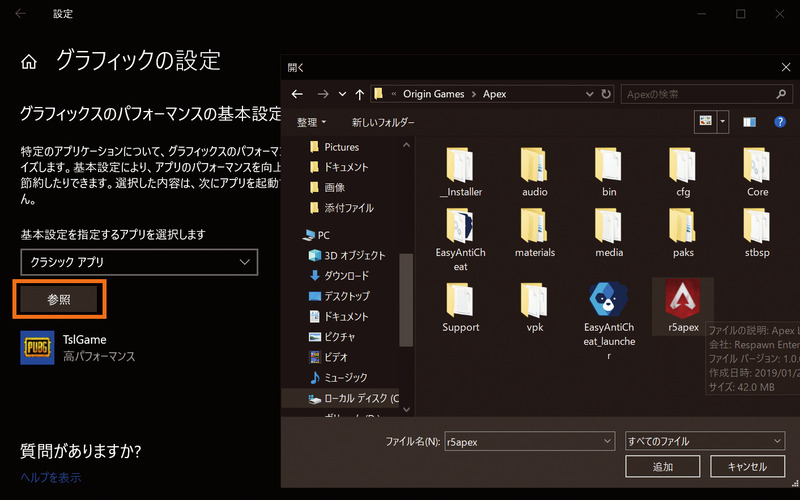Click the キャンセル button

[x=747, y=466]
